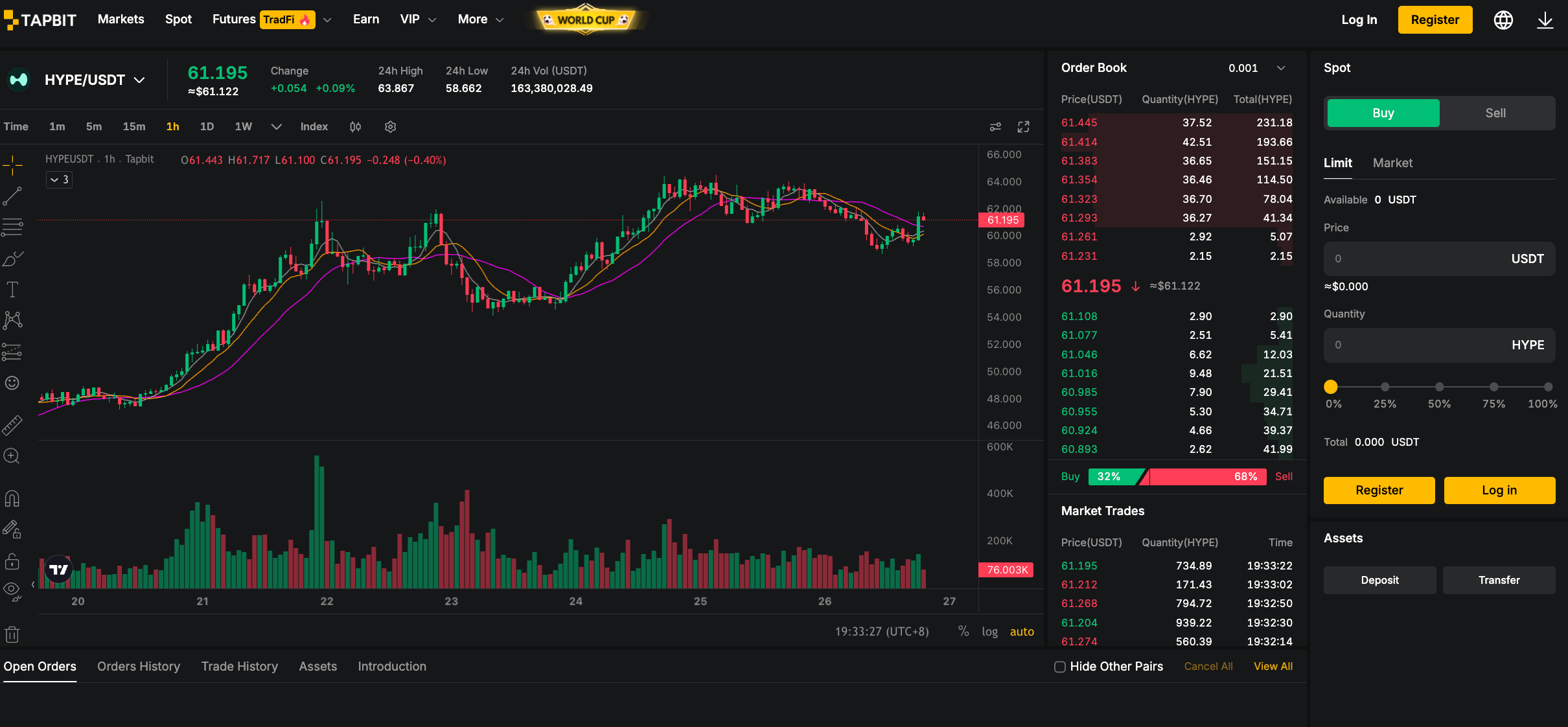Set quantity slider to 50% marker
The image size is (1568, 727).
(1440, 387)
